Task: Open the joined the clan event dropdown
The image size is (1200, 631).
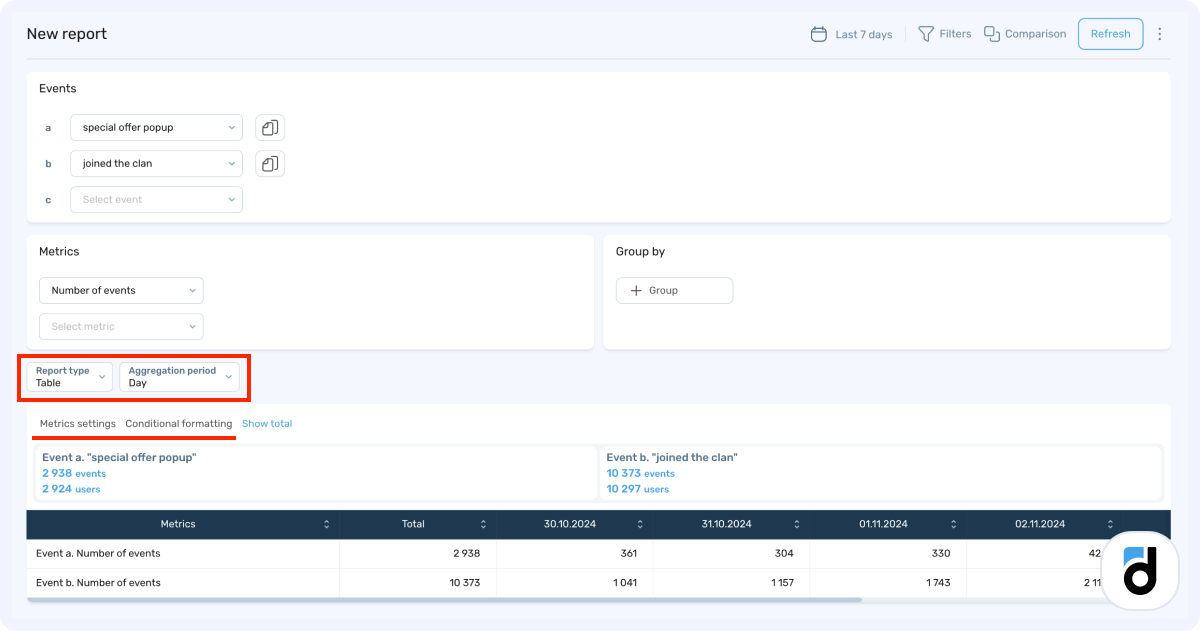Action: point(156,164)
